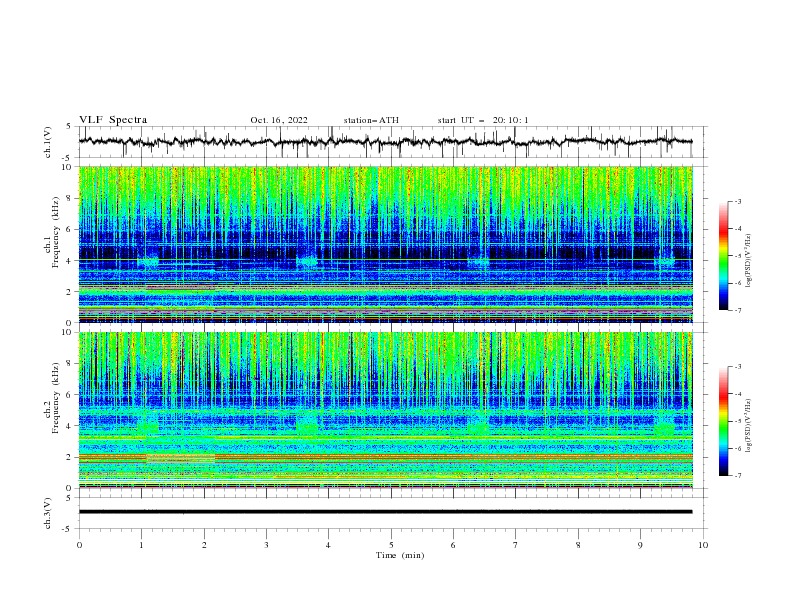
Task: Select the log(PSD) label beside ch.1 colorbar
Action: [748, 261]
